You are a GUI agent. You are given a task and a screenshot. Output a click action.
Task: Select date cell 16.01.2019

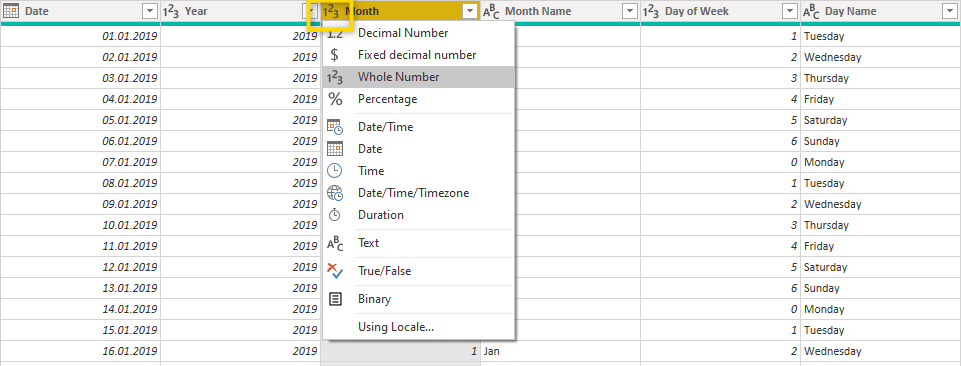pyautogui.click(x=80, y=351)
